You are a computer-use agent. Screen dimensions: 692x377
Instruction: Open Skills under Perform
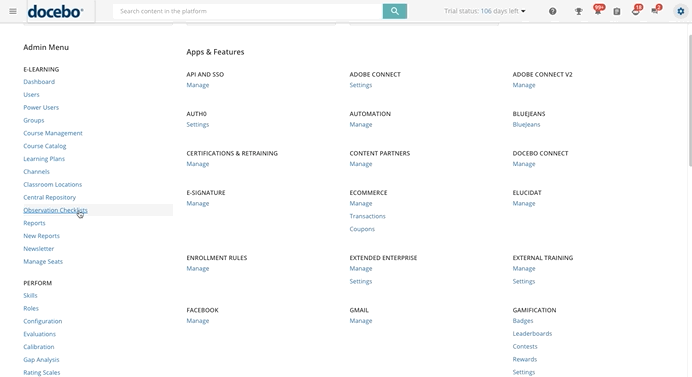(x=30, y=295)
